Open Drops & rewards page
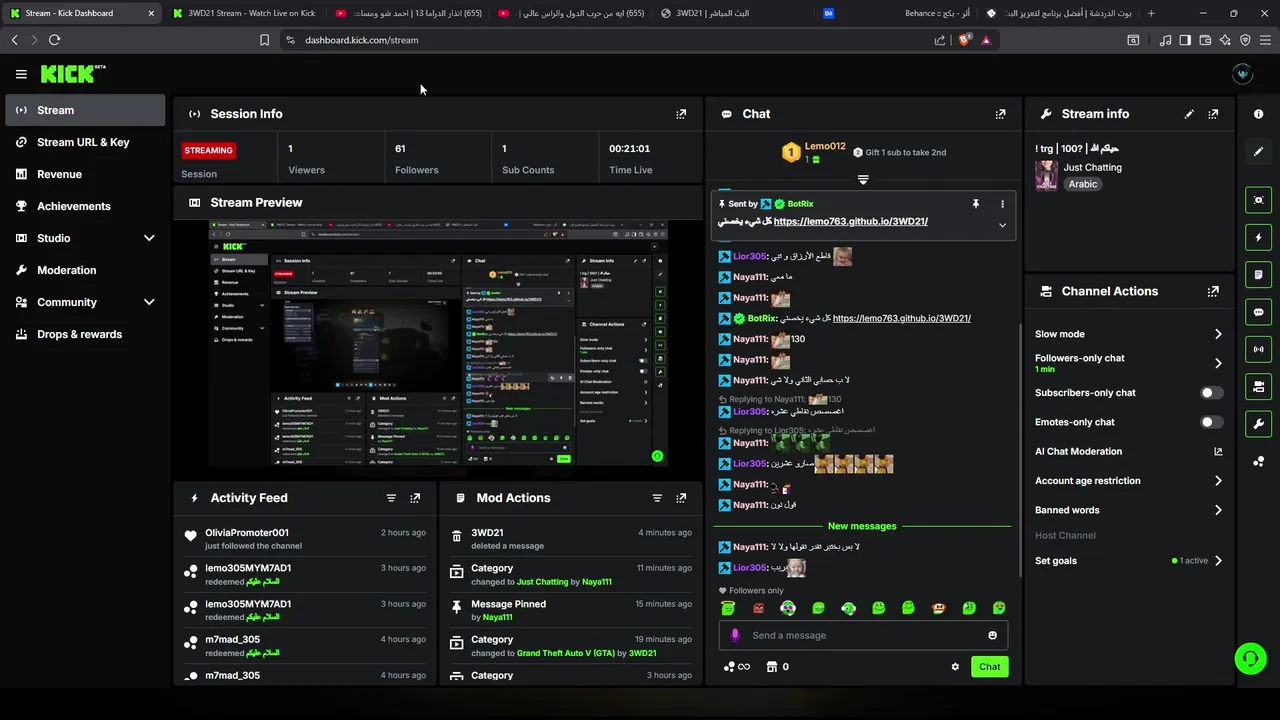 (x=86, y=334)
